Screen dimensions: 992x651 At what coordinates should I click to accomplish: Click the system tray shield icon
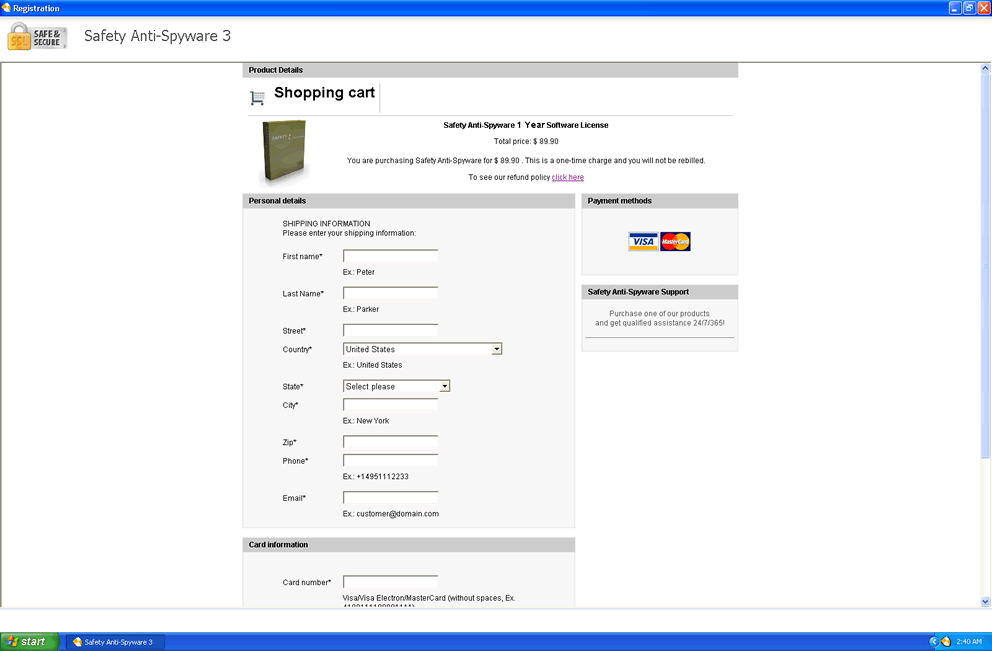(x=945, y=642)
